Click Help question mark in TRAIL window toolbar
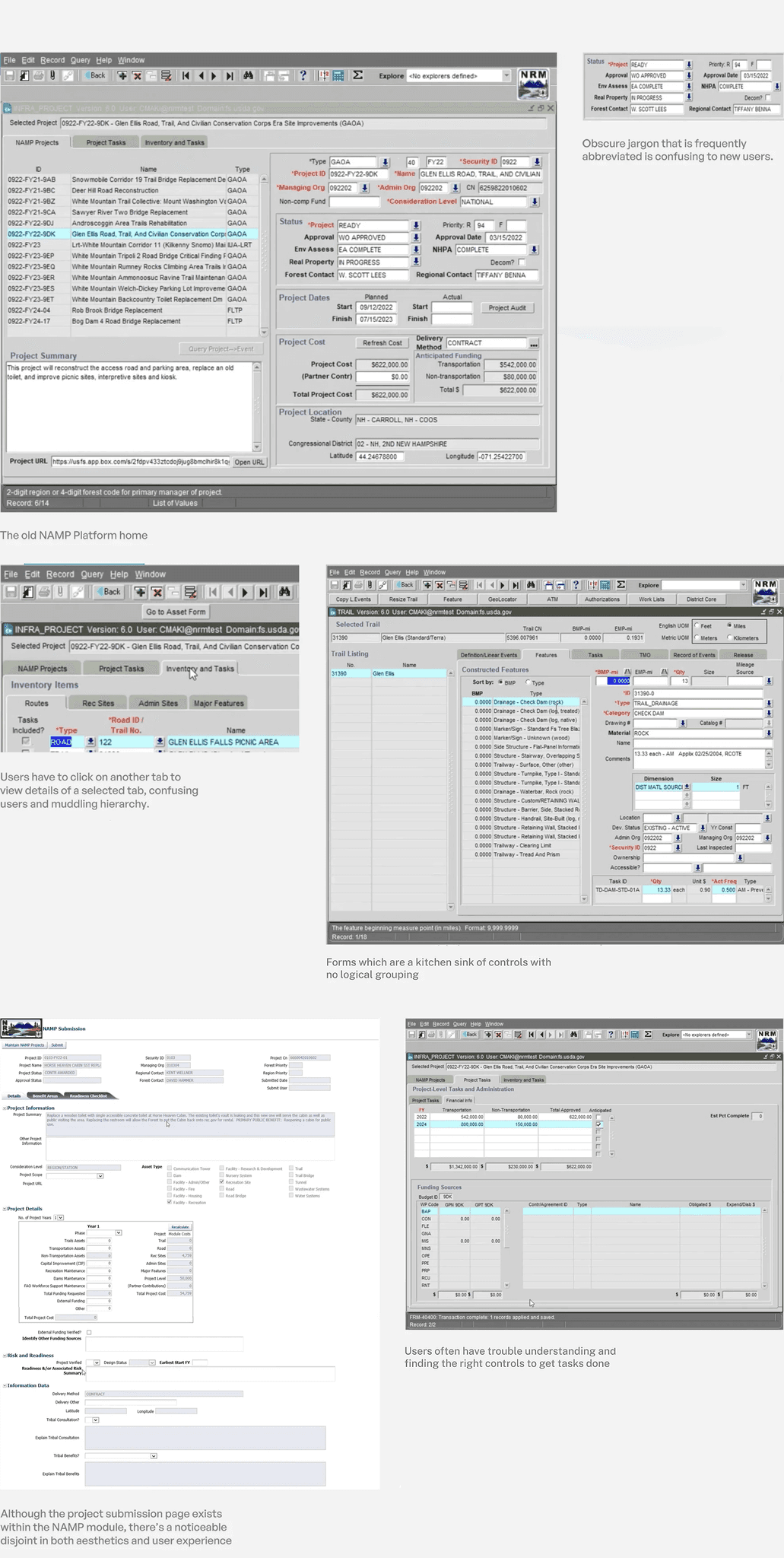 tap(576, 585)
